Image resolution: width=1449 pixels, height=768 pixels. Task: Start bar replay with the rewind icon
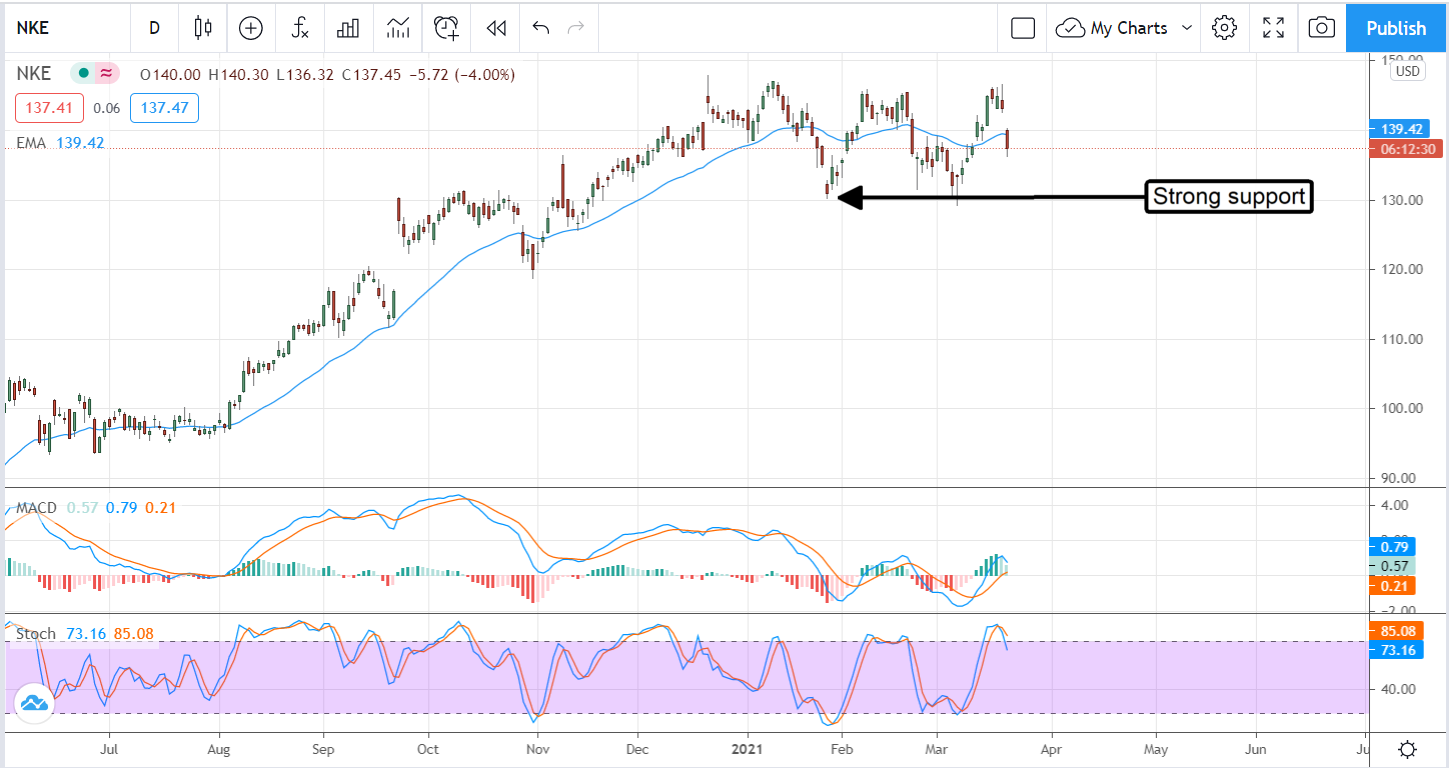pyautogui.click(x=495, y=28)
